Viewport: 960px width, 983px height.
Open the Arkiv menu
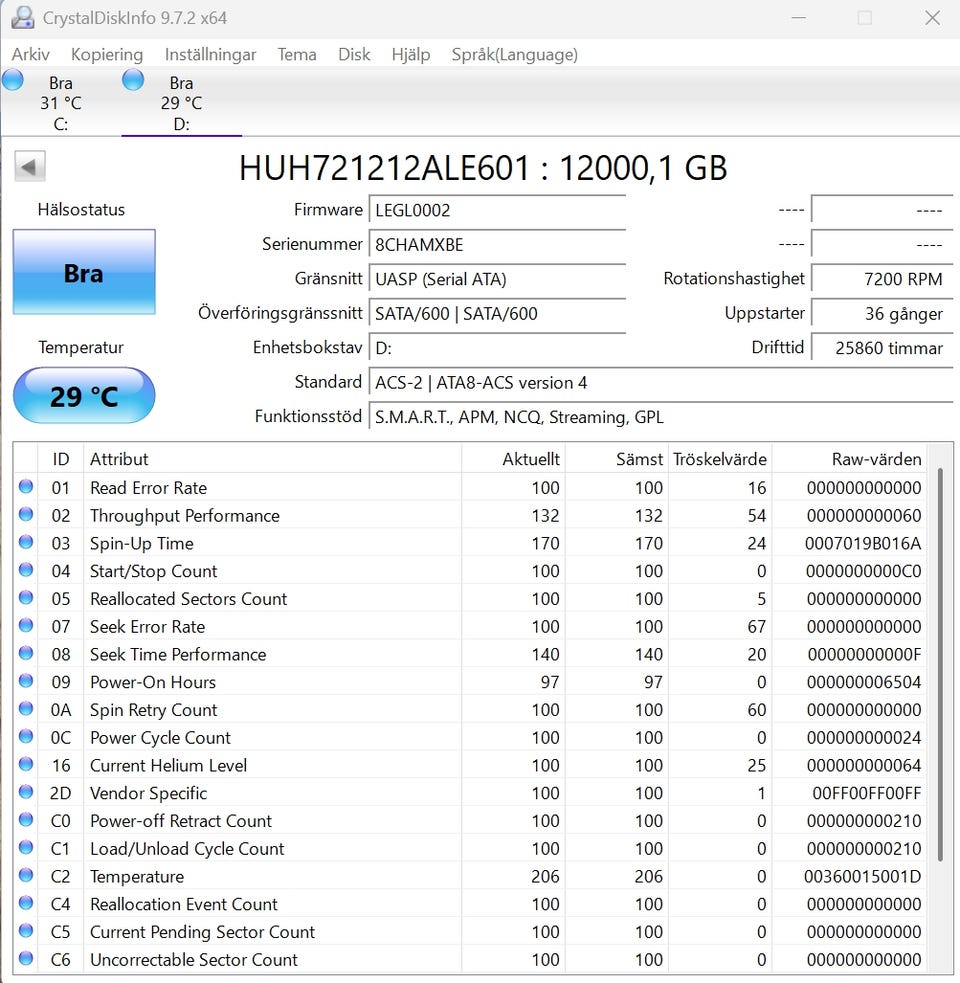tap(30, 54)
